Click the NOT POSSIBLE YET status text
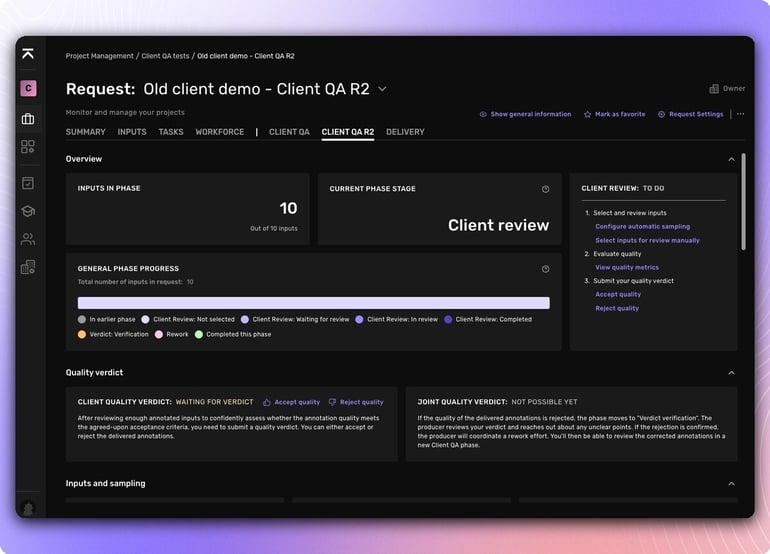 544,402
